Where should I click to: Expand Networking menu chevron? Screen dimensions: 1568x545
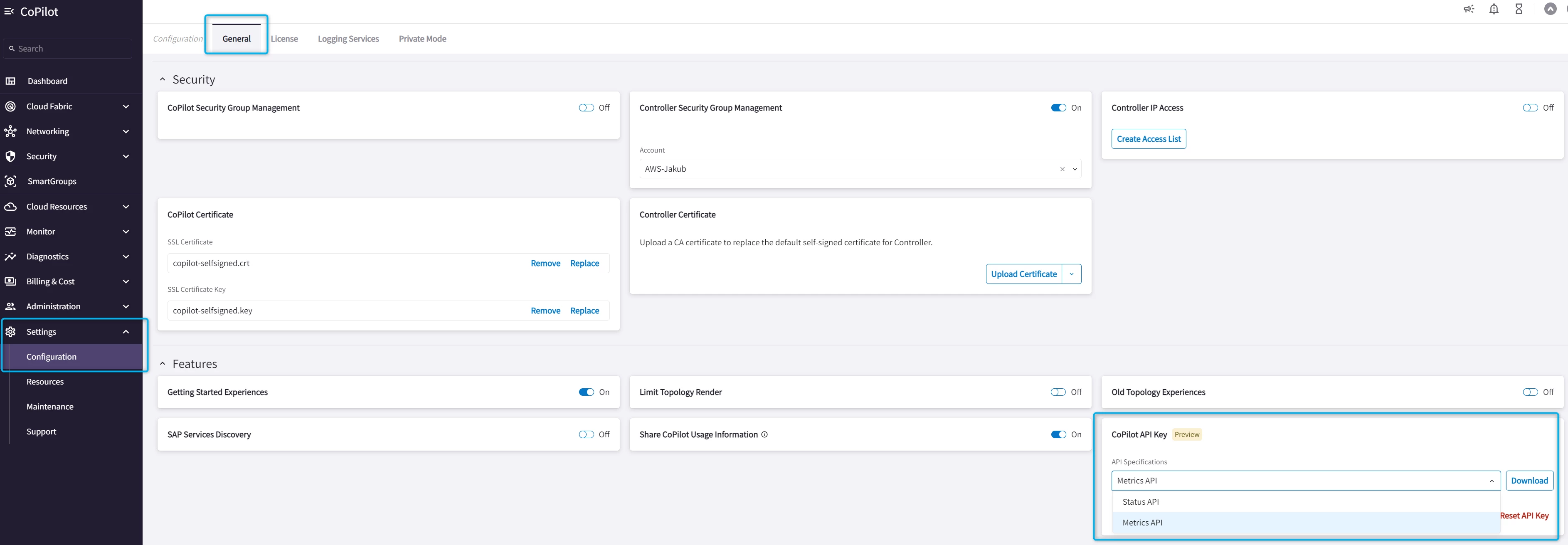[126, 131]
